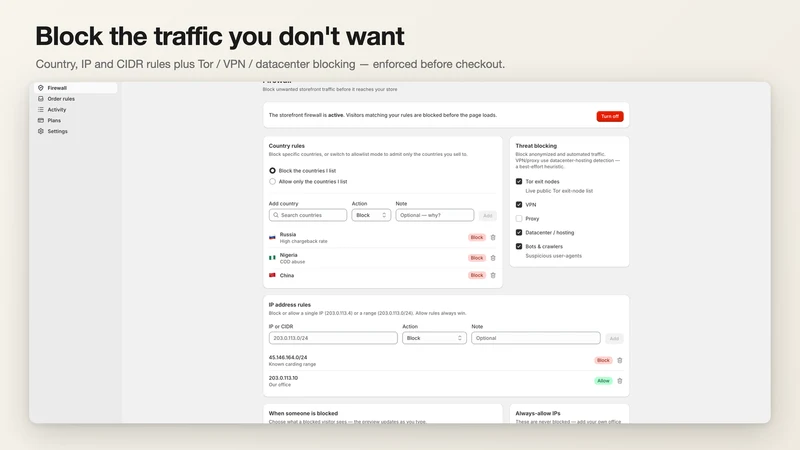Click Block badge on 45.146.164.0/24 row
This screenshot has width=800, height=450.
(603, 360)
